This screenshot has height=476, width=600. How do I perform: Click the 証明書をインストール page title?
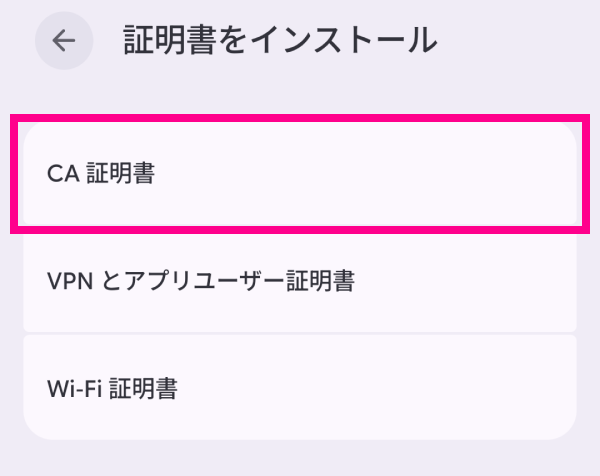(280, 40)
